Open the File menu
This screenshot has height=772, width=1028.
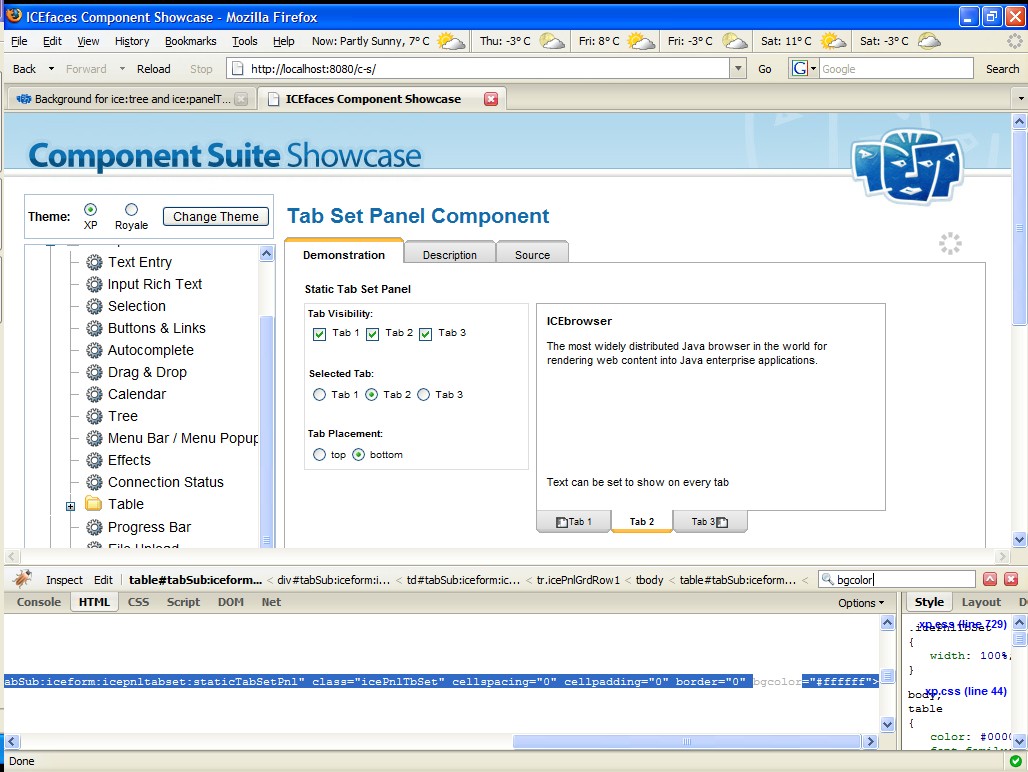click(x=19, y=41)
